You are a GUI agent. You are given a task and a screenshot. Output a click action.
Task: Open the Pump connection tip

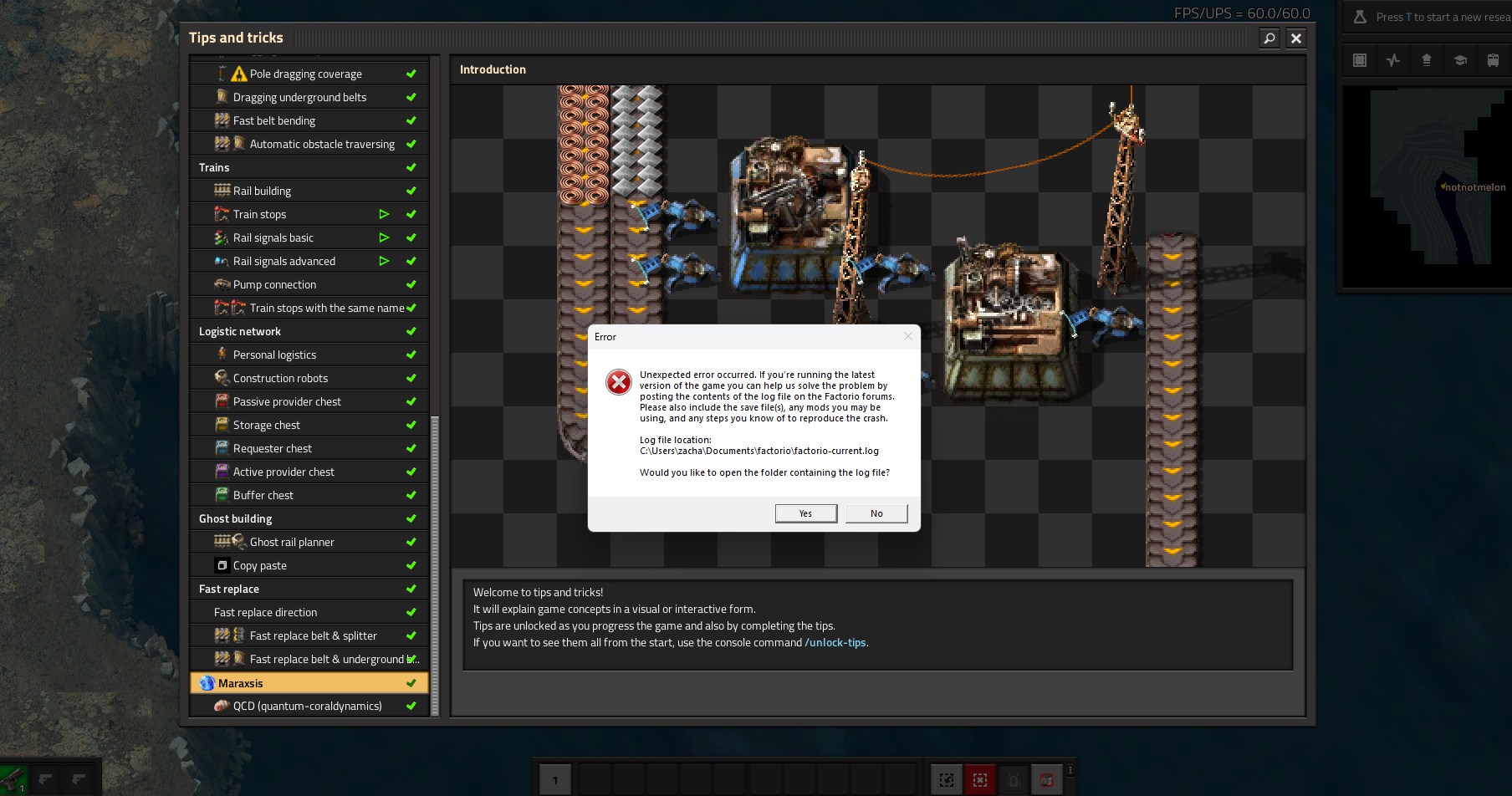click(x=309, y=284)
